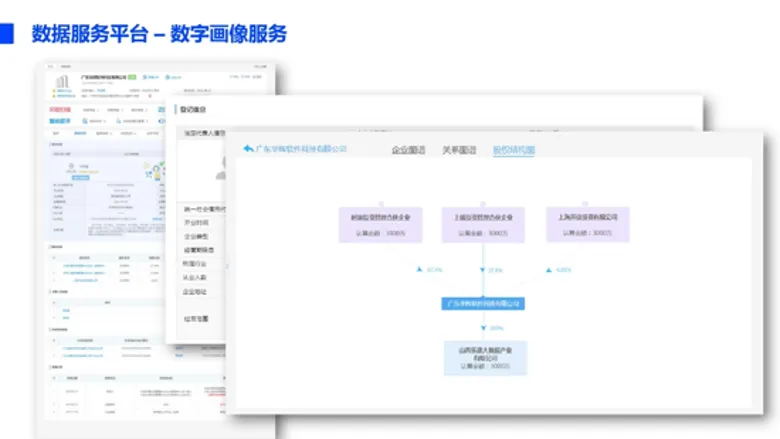Click the red 风险扫描 label in the back window
The width and height of the screenshot is (780, 439).
click(60, 109)
